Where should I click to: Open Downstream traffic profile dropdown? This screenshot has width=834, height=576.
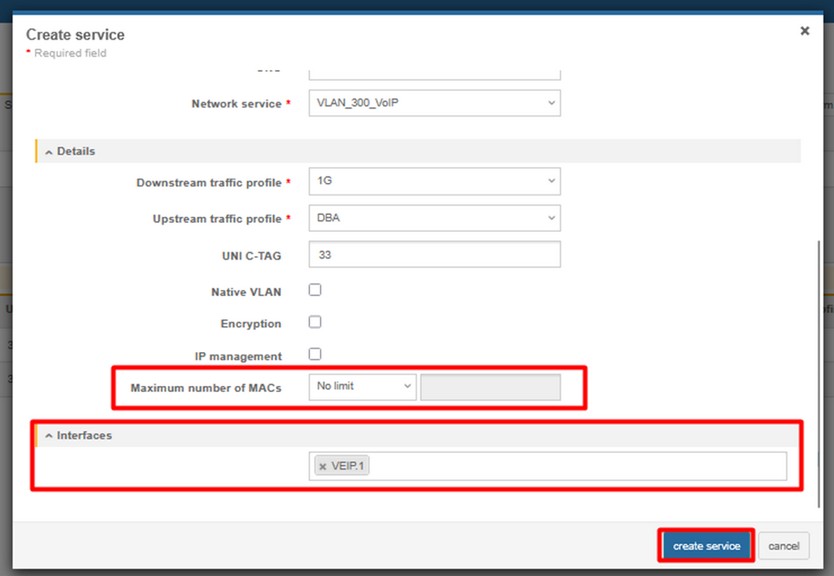[434, 181]
